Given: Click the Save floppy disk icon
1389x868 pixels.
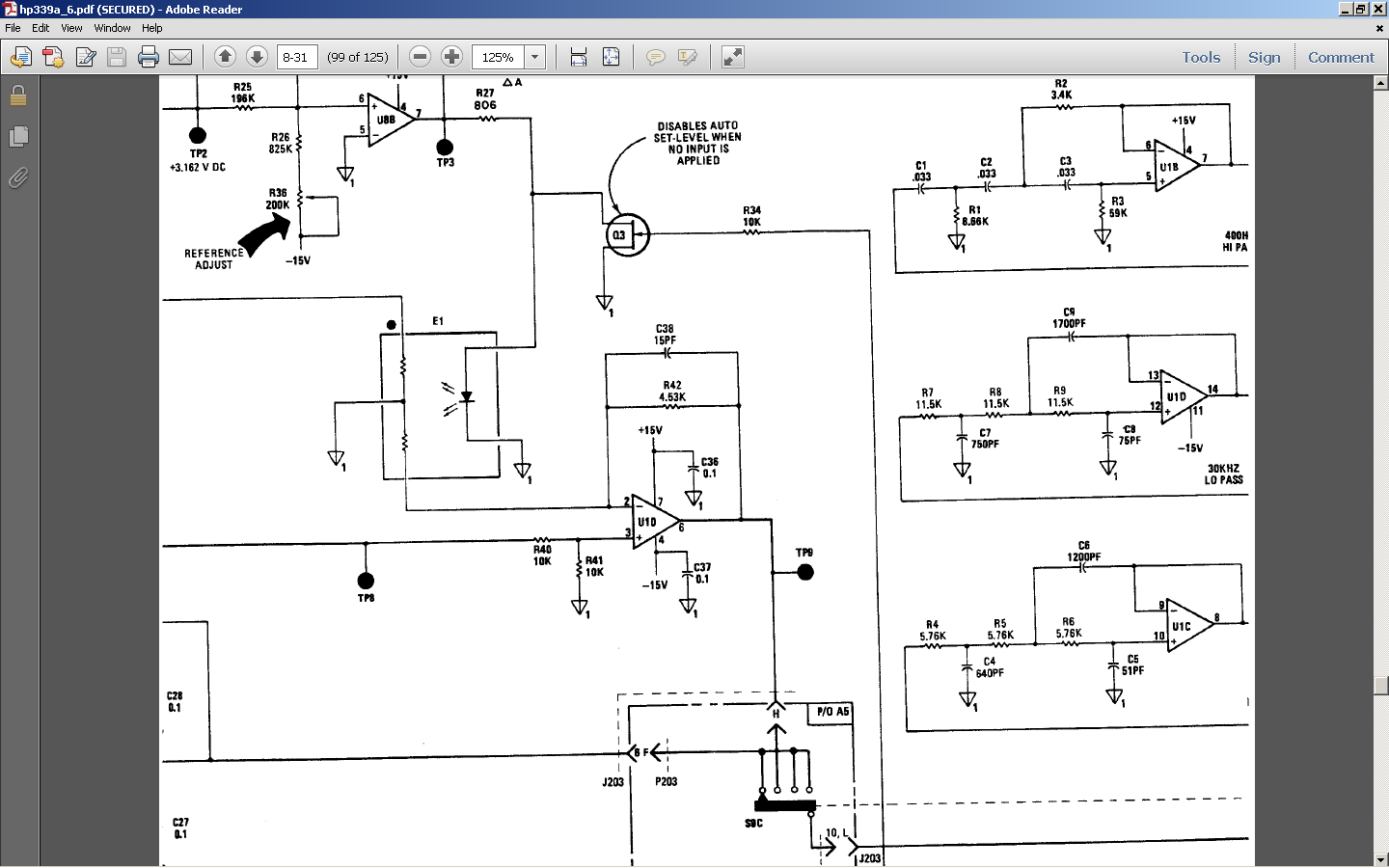Looking at the screenshot, I should coord(117,58).
